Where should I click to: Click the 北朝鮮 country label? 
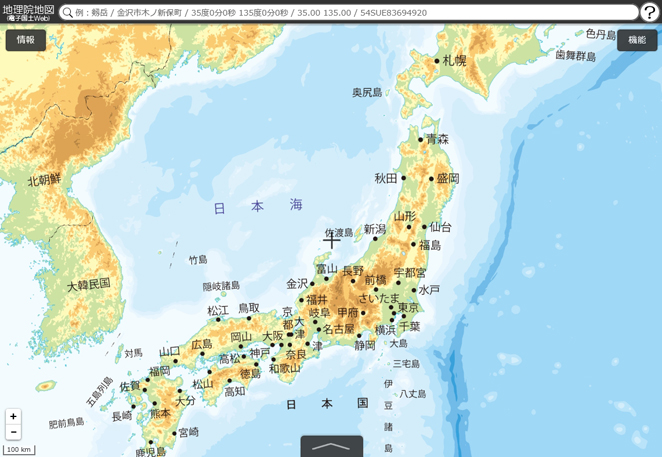coord(44,180)
